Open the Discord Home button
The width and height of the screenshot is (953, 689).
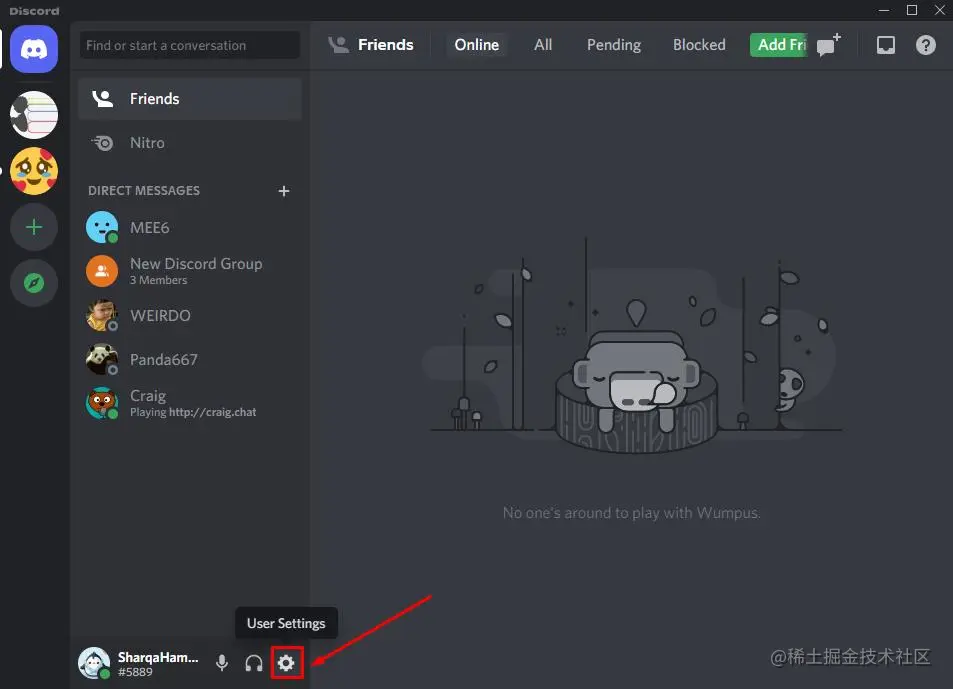pos(34,49)
